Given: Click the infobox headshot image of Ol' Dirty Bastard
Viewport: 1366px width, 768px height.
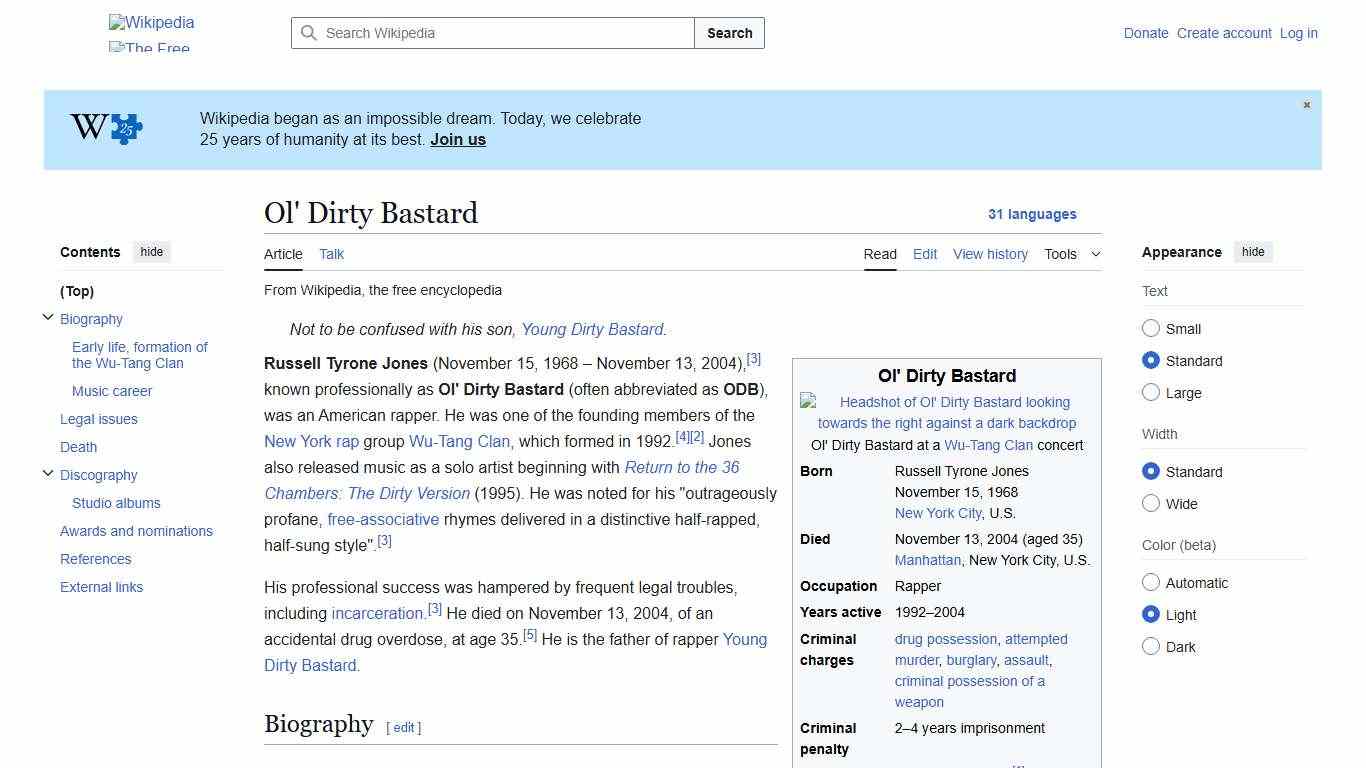Looking at the screenshot, I should 946,412.
